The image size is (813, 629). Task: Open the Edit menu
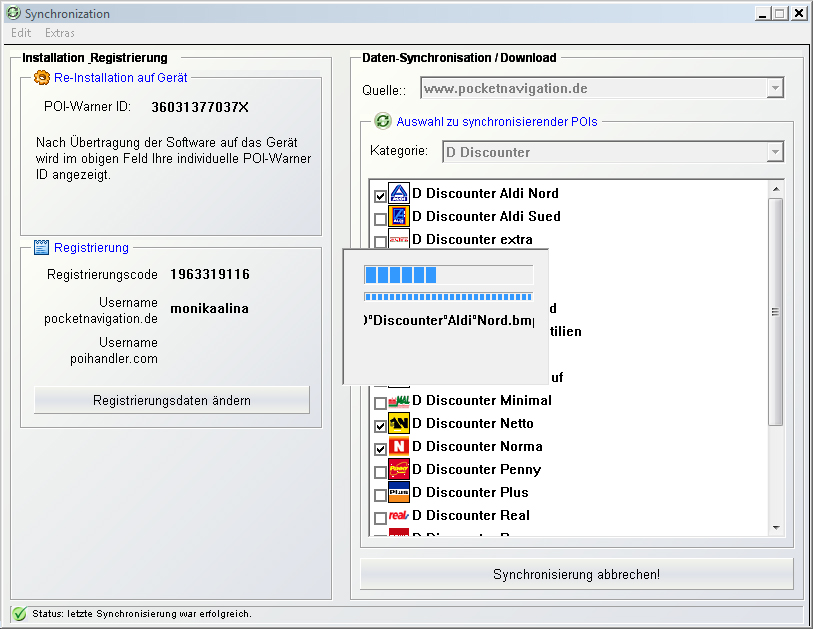tap(21, 33)
